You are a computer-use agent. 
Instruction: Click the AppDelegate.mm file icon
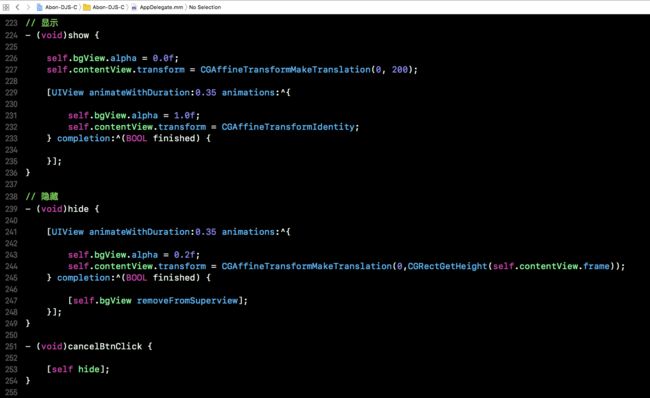134,7
